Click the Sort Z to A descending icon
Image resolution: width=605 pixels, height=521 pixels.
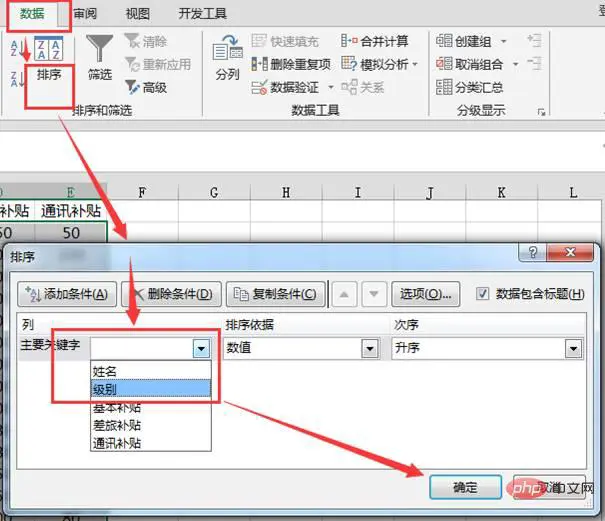pyautogui.click(x=15, y=79)
